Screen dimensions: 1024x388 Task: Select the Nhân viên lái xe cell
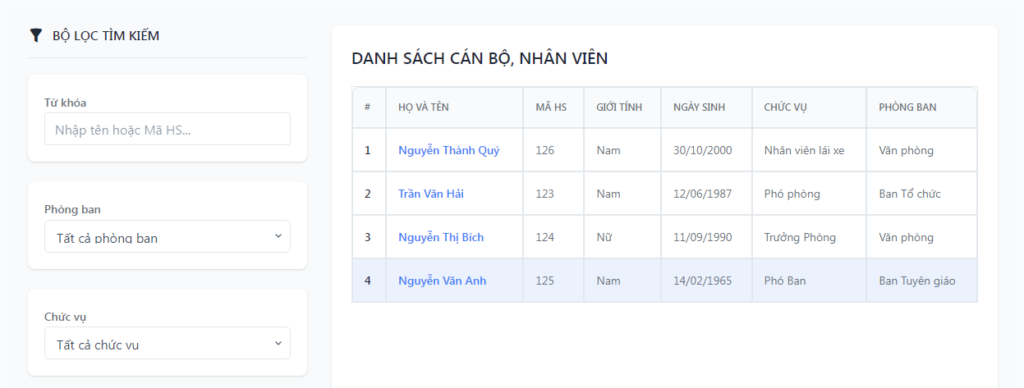tap(809, 150)
